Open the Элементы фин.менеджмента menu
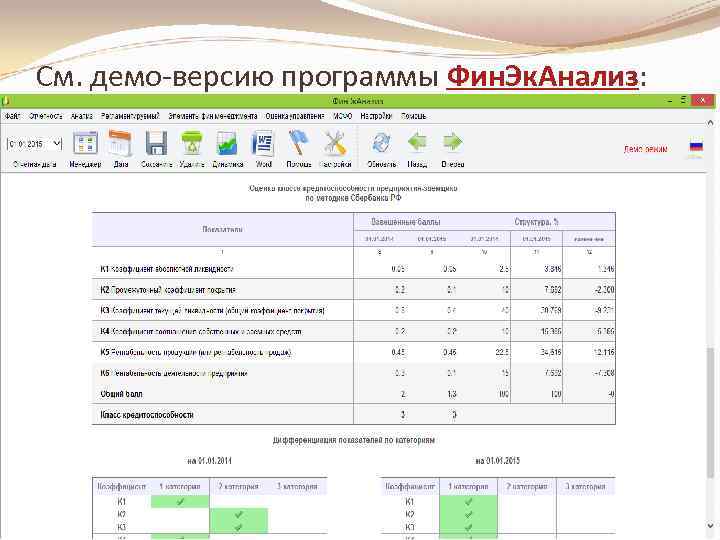This screenshot has width=720, height=540. click(213, 116)
